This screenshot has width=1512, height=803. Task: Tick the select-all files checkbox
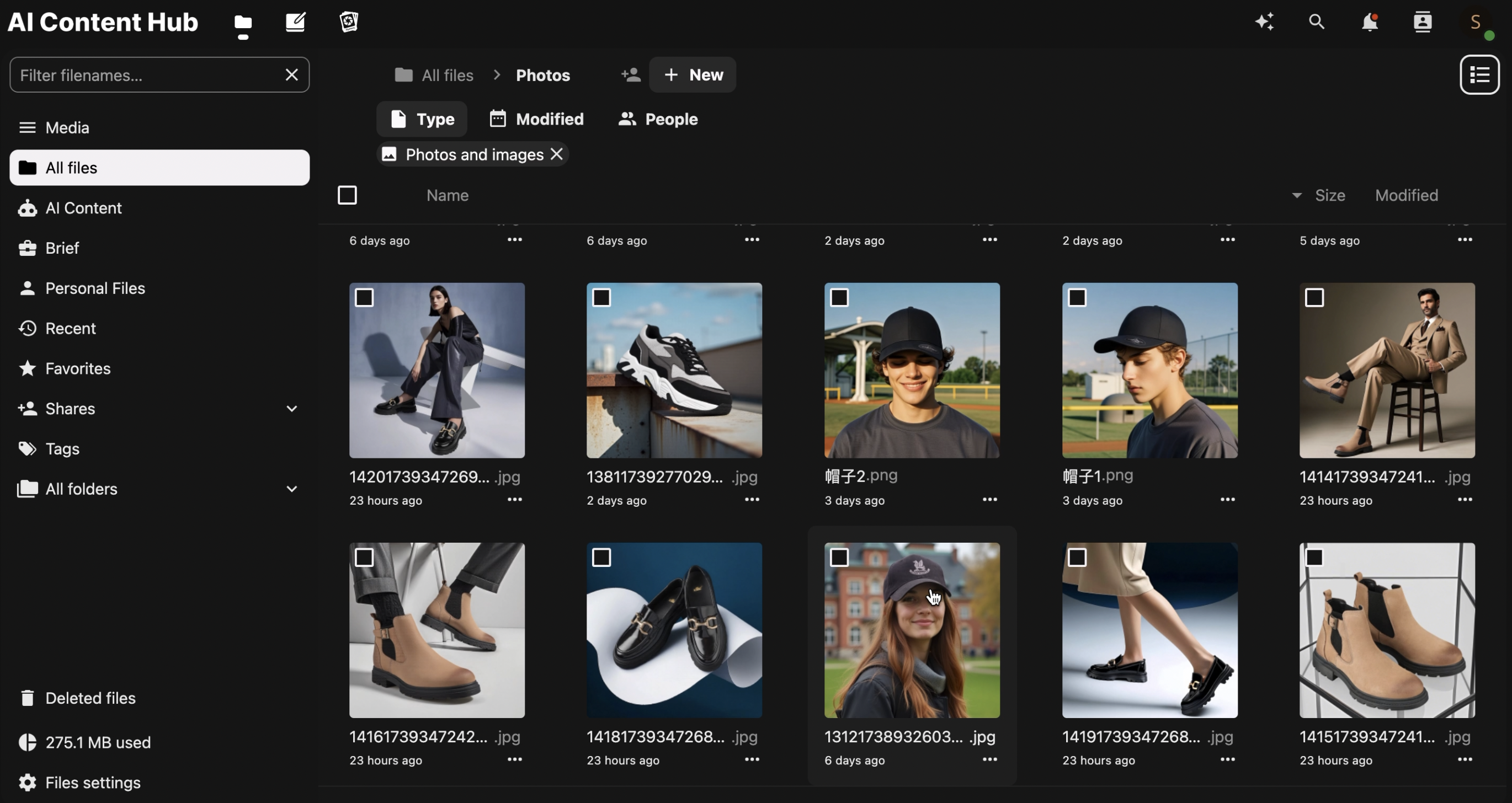tap(348, 195)
